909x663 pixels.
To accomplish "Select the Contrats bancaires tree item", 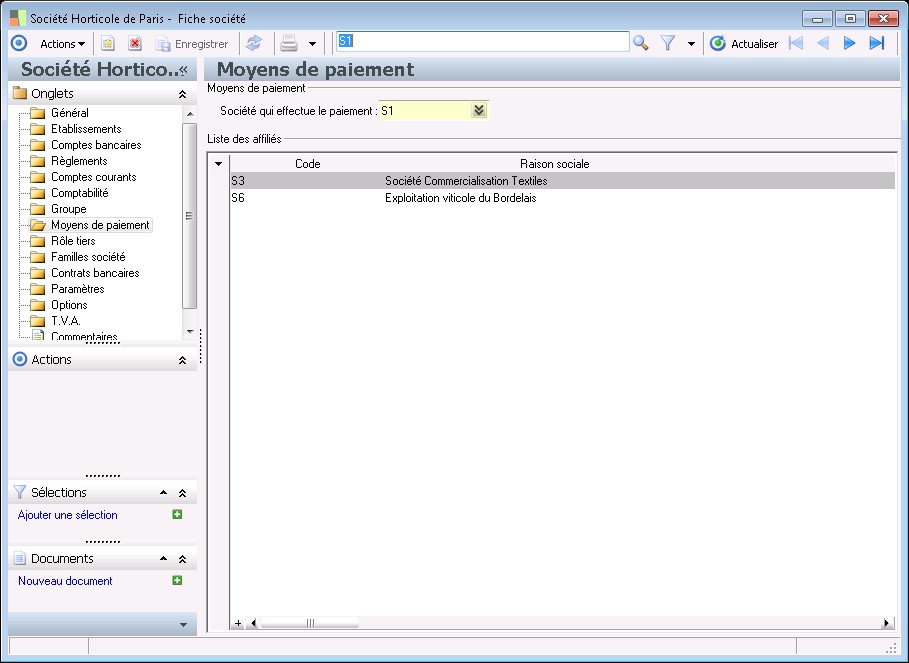I will (94, 273).
